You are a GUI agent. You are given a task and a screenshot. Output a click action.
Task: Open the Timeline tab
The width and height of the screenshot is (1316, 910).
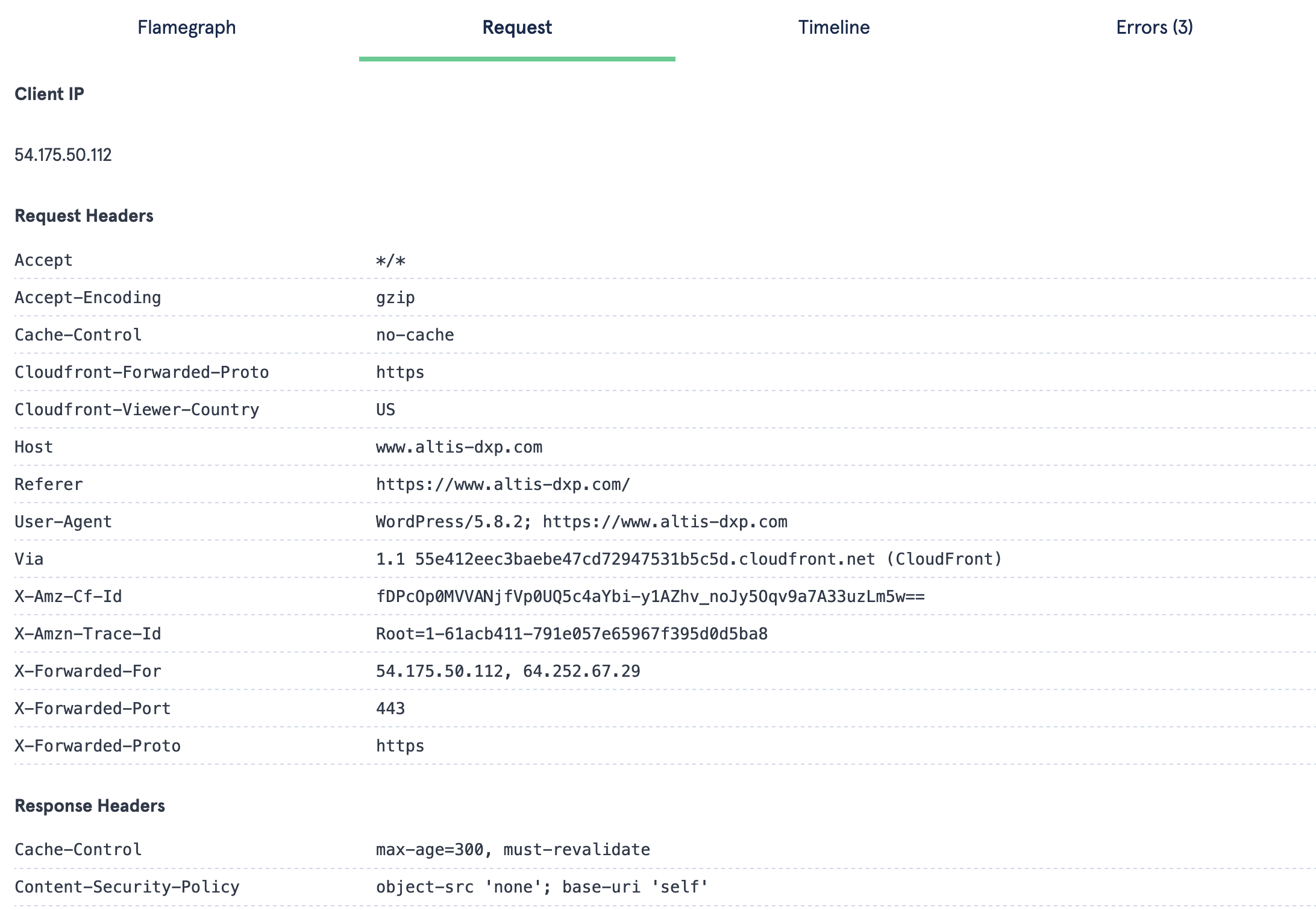pyautogui.click(x=833, y=27)
